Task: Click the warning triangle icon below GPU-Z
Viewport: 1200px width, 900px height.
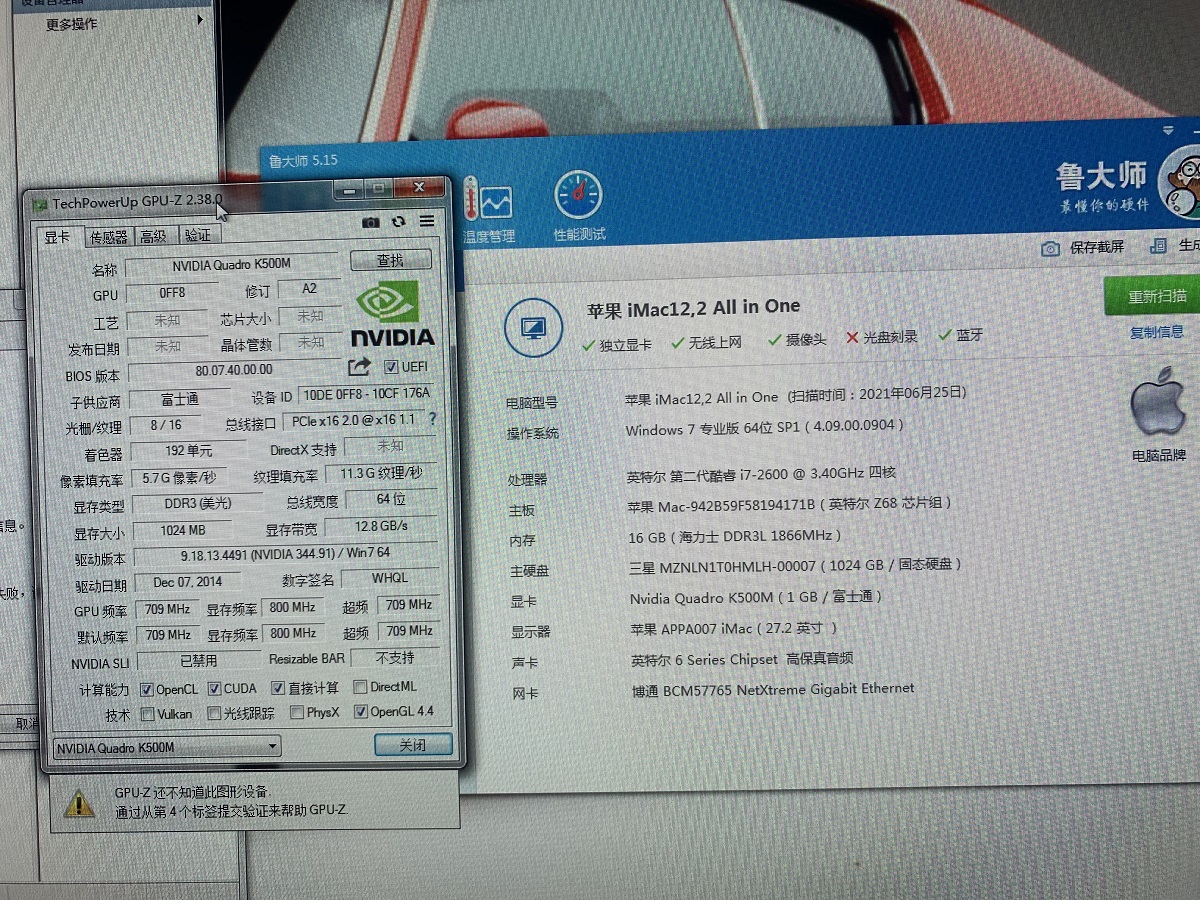Action: point(80,802)
